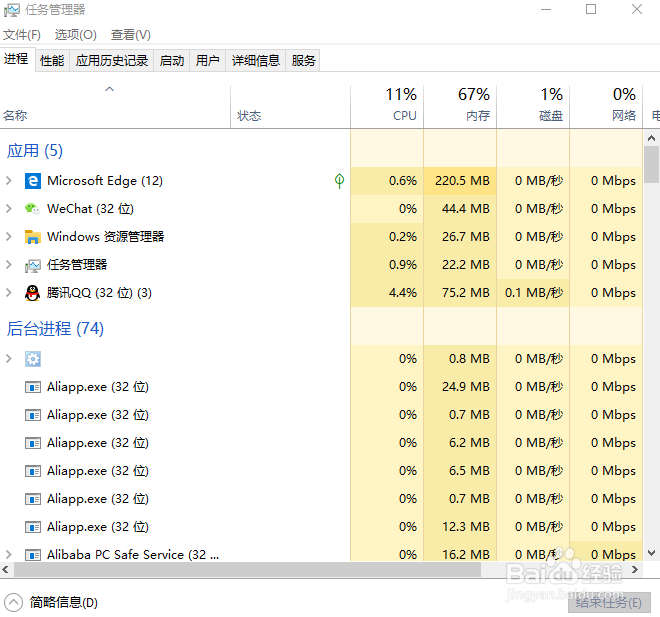Expand the Windows 资源管理器 process group
660x617 pixels.
click(x=8, y=237)
